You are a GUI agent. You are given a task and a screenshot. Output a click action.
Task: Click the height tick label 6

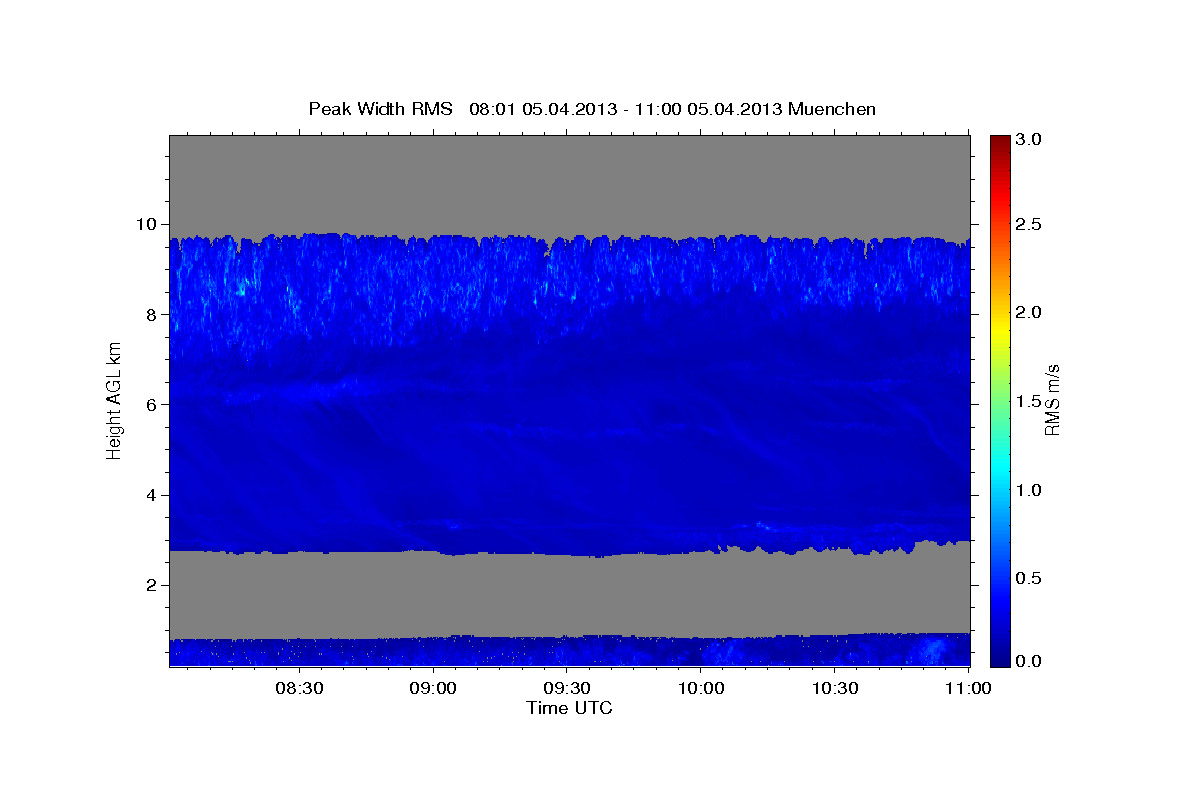pyautogui.click(x=153, y=404)
